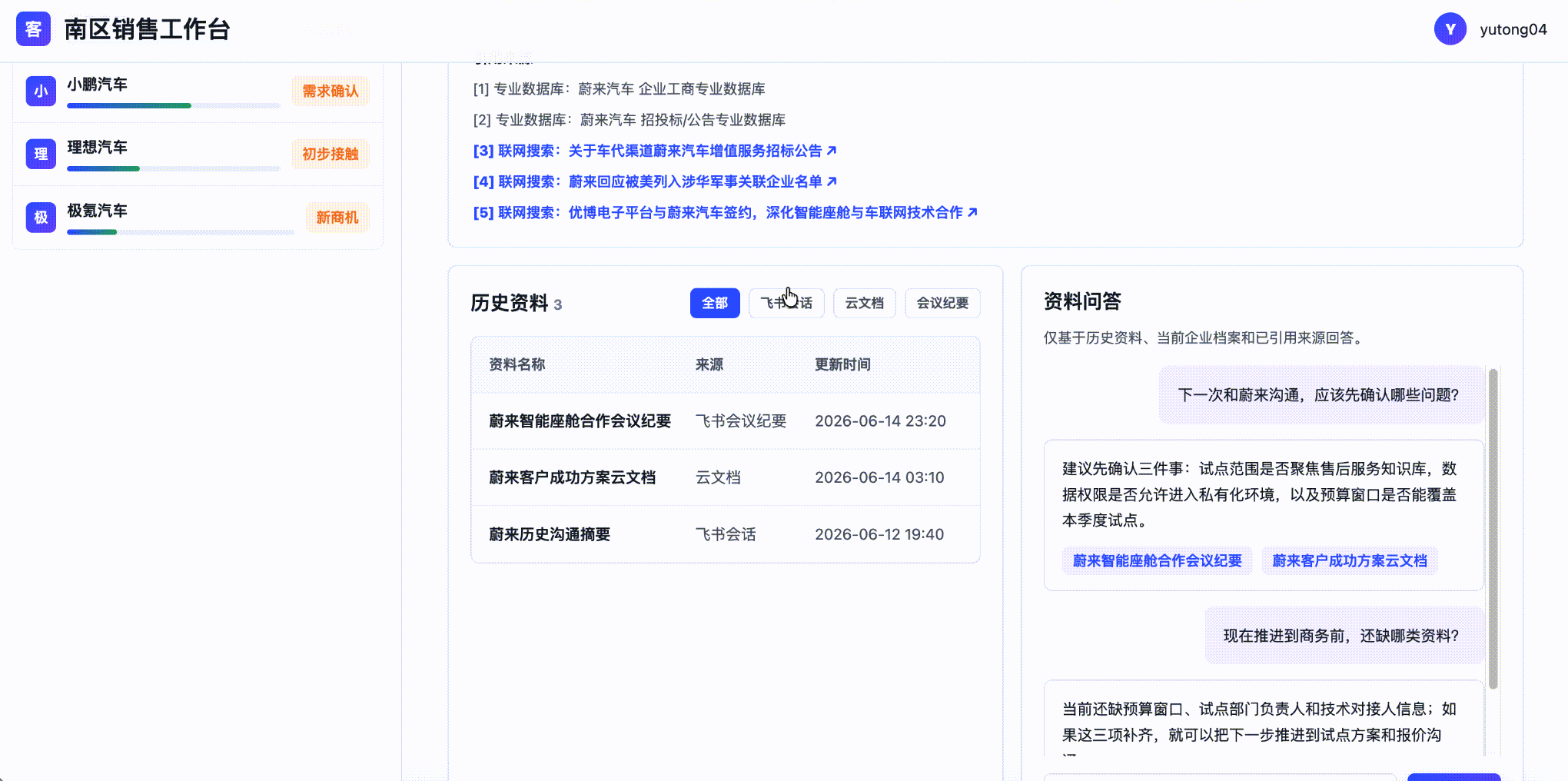This screenshot has width=1568, height=781.
Task: Click the 飞书会议纪要 source cell
Action: (x=741, y=421)
